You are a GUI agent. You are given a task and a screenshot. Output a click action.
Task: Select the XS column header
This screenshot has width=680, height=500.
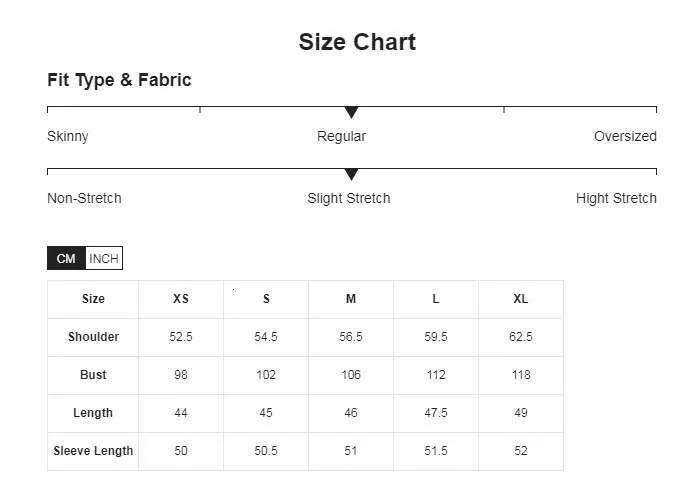pos(181,299)
